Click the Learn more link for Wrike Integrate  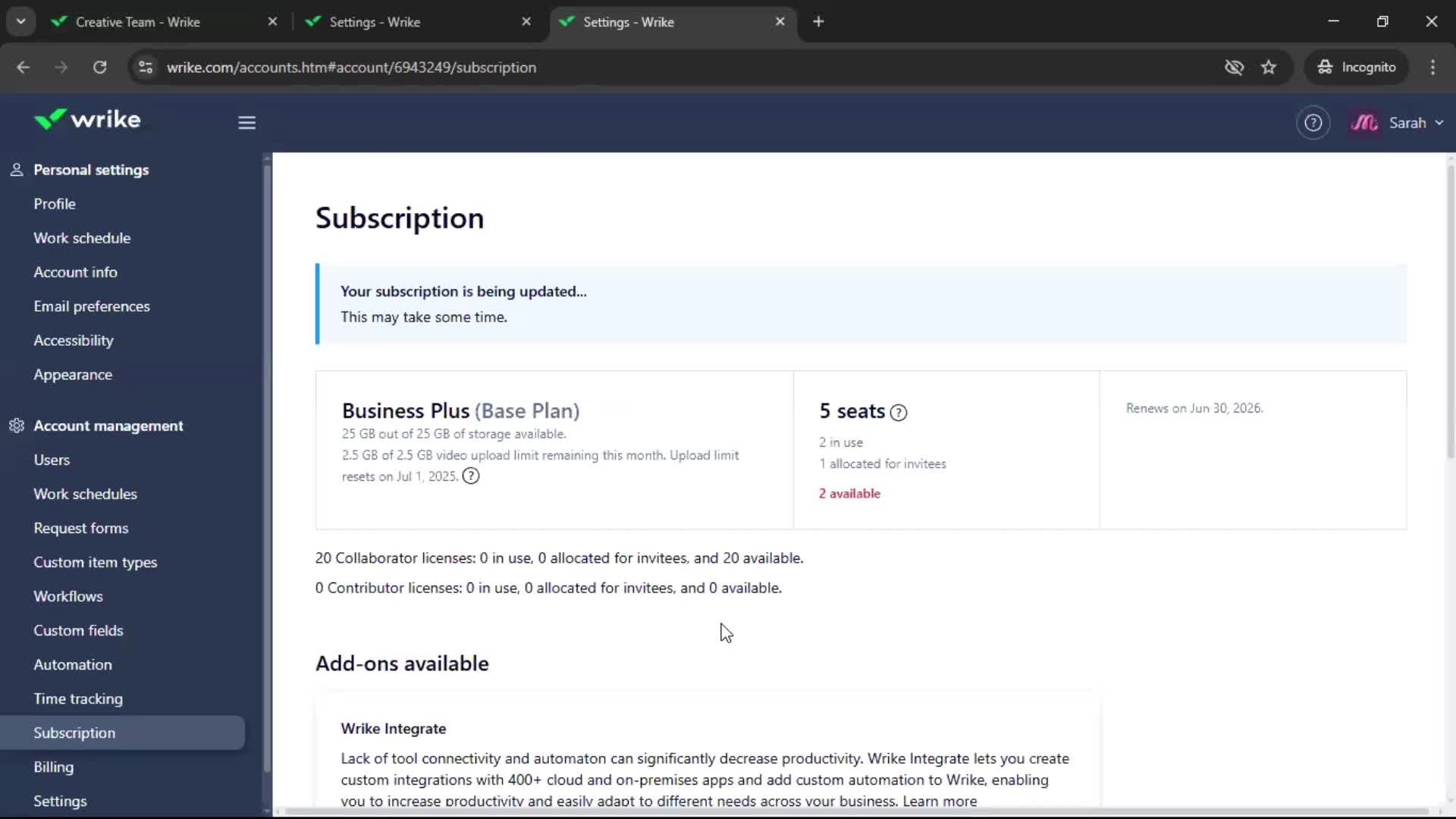click(x=940, y=801)
